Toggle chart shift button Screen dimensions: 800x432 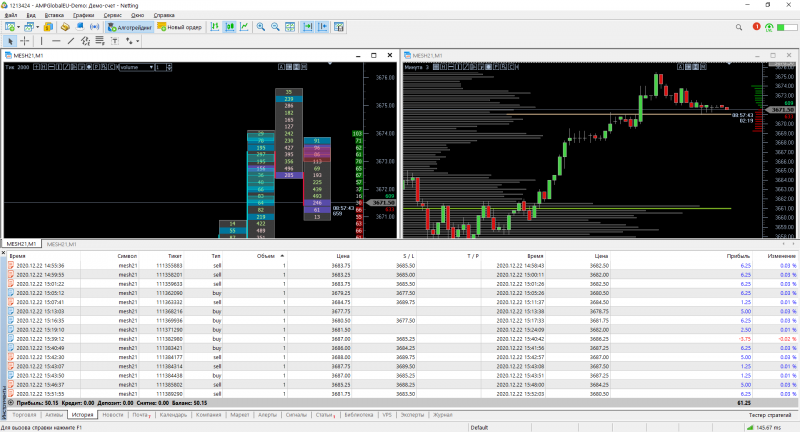(x=322, y=27)
